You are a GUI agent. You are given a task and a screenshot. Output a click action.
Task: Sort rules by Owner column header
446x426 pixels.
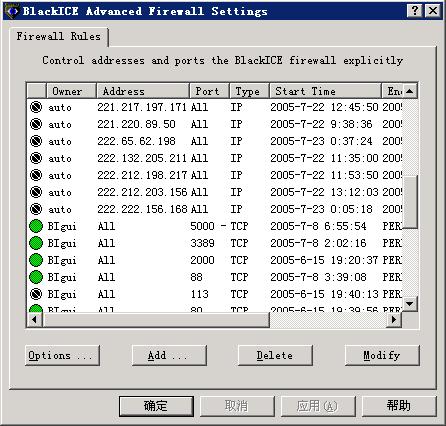[x=71, y=91]
